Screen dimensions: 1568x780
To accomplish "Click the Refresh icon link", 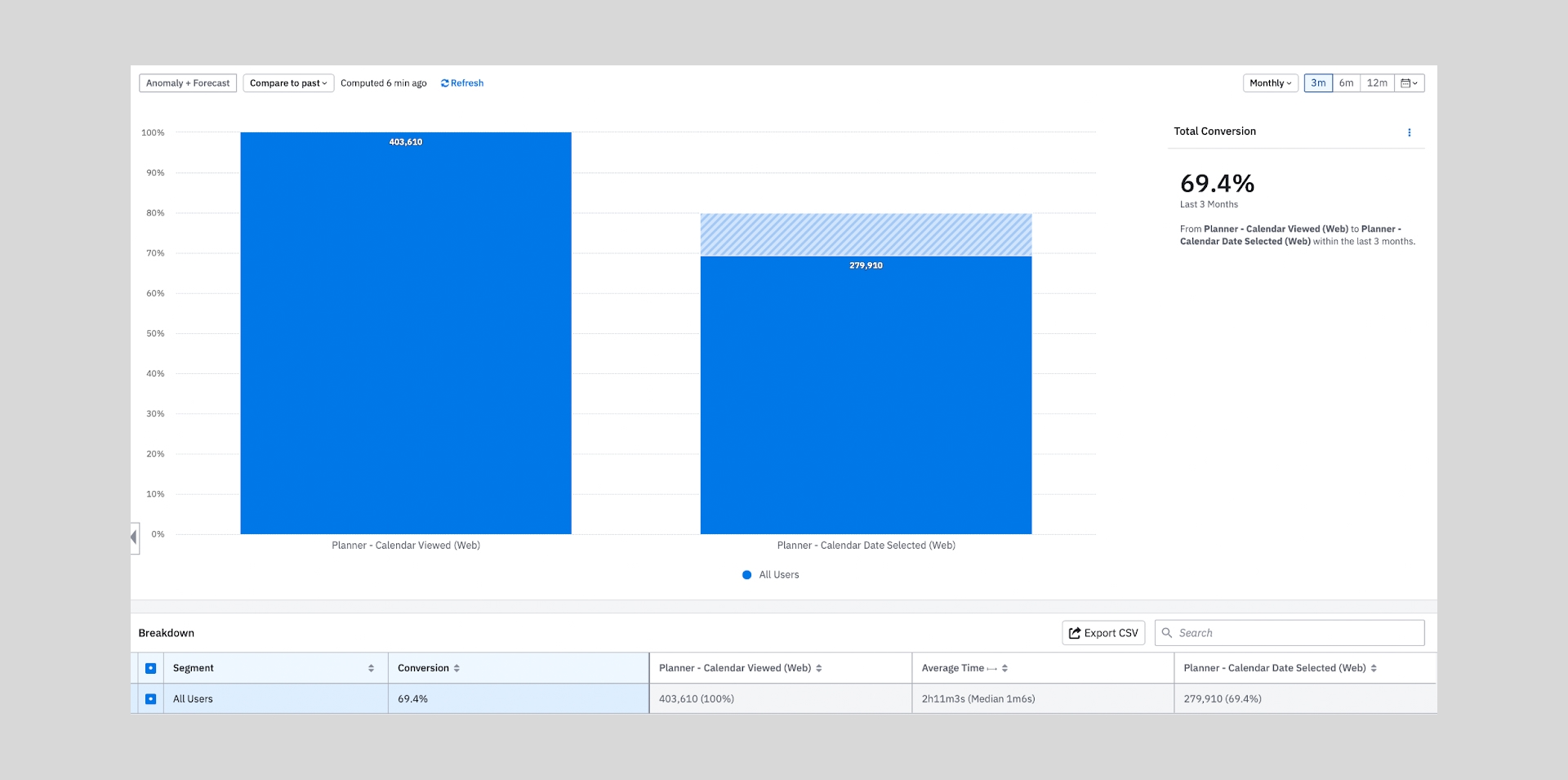I will 461,83.
